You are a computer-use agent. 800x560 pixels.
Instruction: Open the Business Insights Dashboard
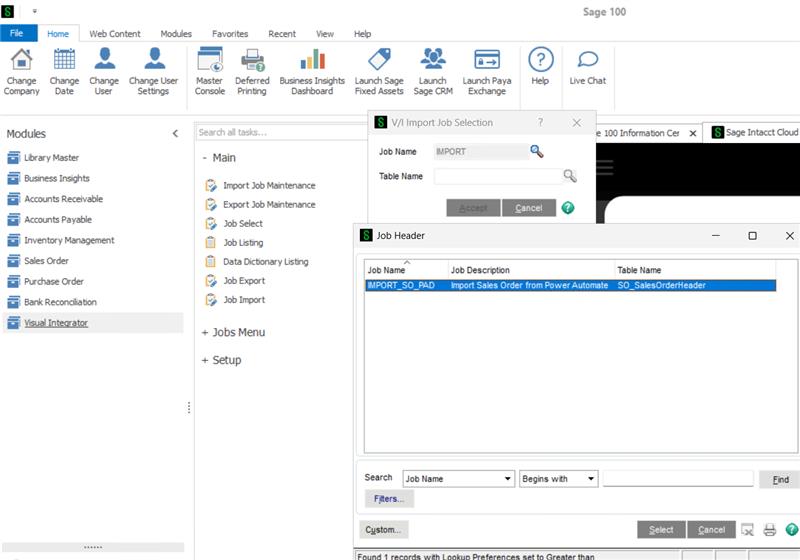(312, 71)
